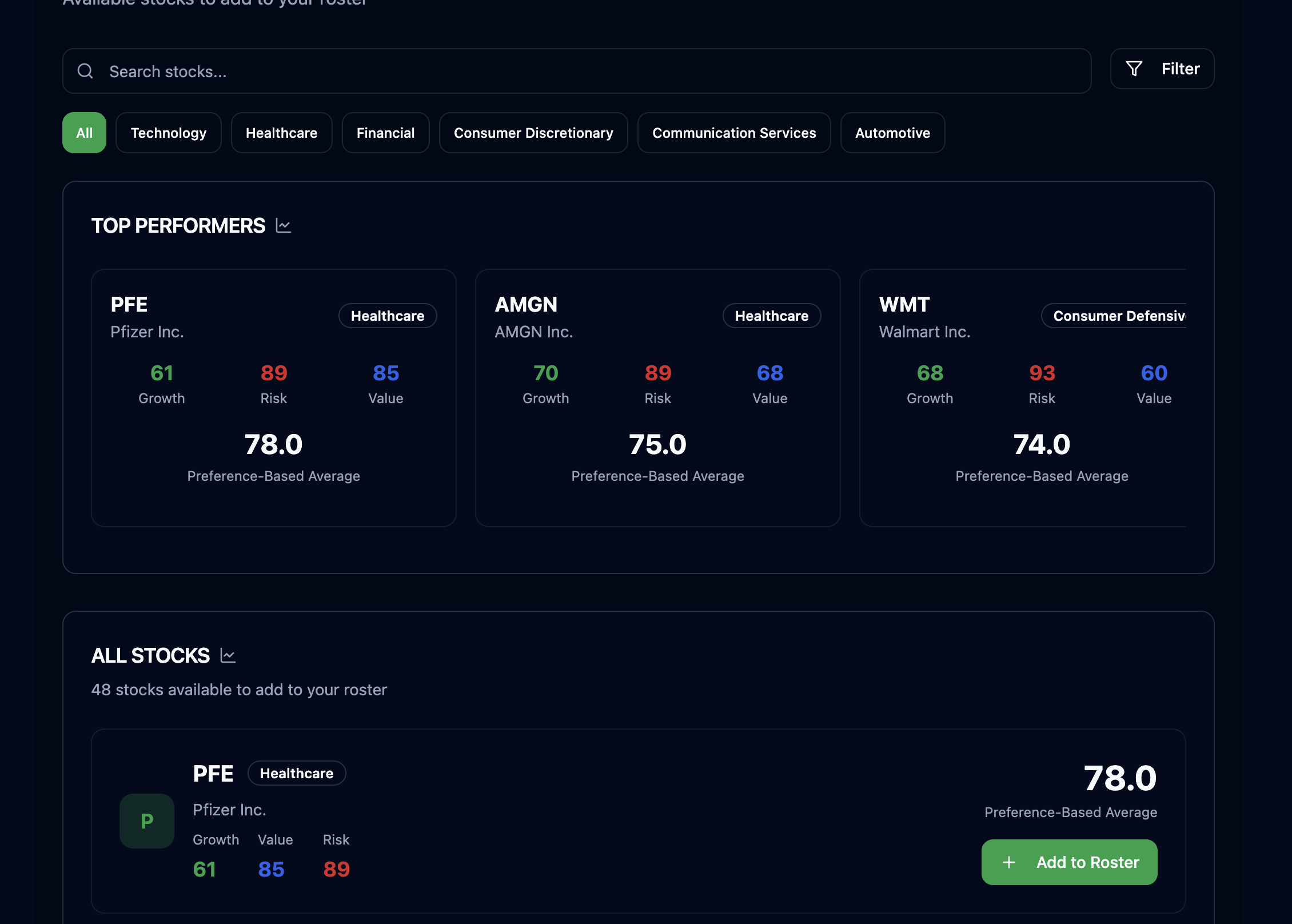Viewport: 1292px width, 924px height.
Task: Focus the Search stocks input field
Action: click(x=572, y=71)
